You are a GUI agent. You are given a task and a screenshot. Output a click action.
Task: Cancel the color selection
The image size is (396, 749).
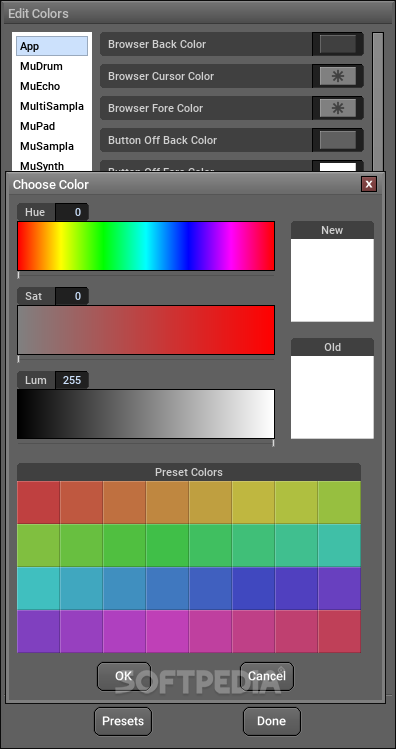(x=267, y=676)
